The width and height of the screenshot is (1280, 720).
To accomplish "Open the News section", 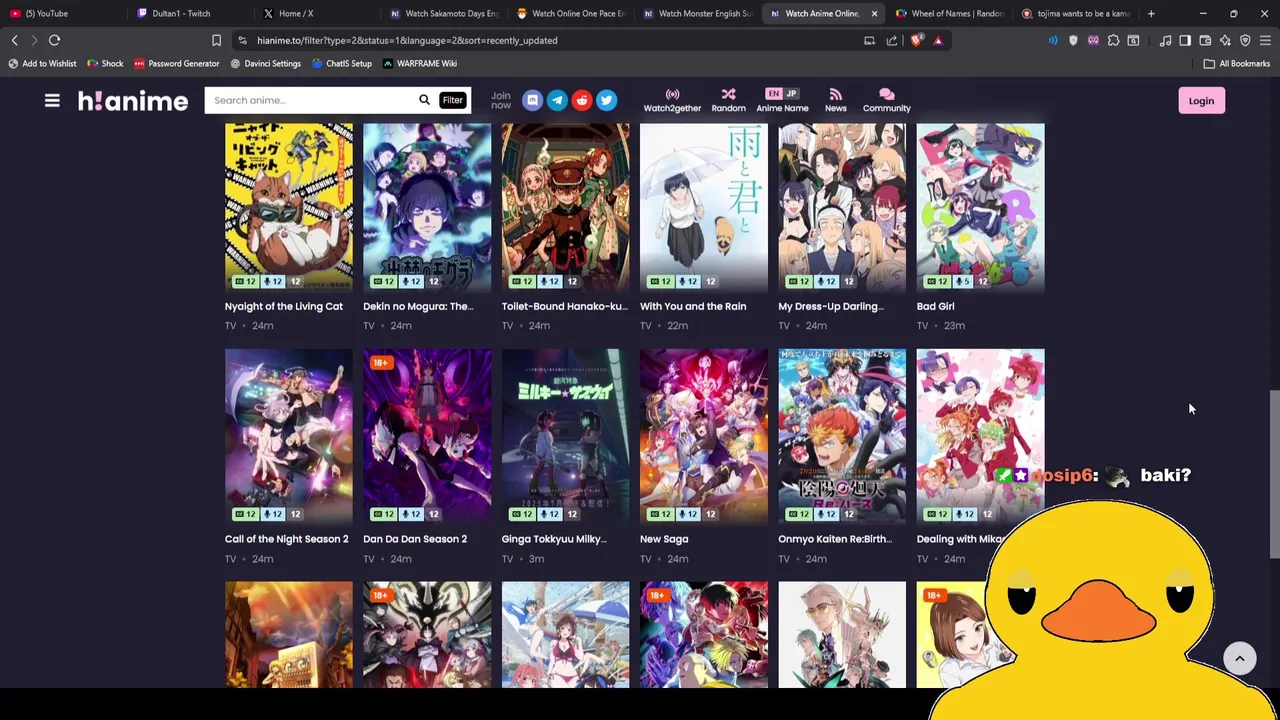I will click(835, 100).
